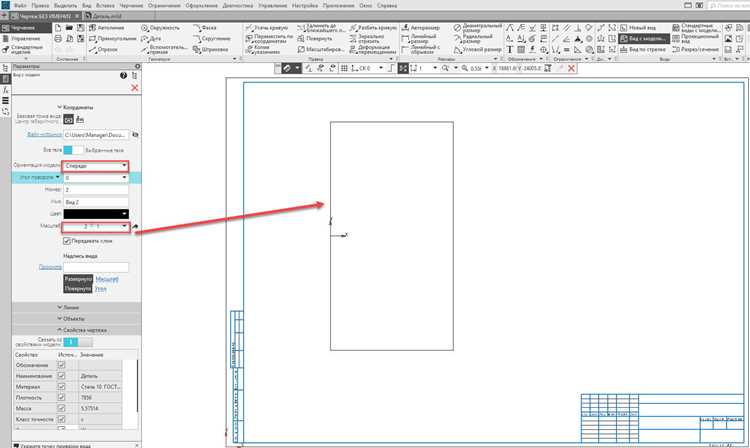Open the Справка menu
750x448 pixels.
pos(387,6)
